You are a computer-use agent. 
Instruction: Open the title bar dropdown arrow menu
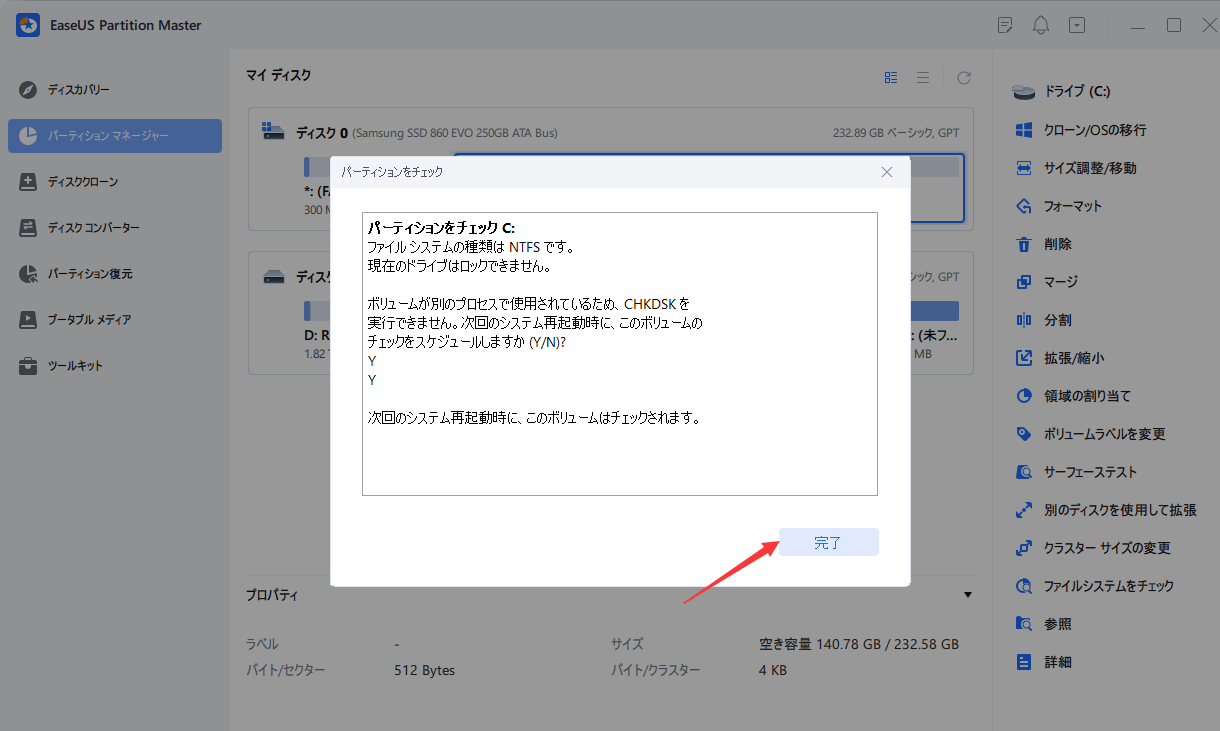[x=1077, y=24]
